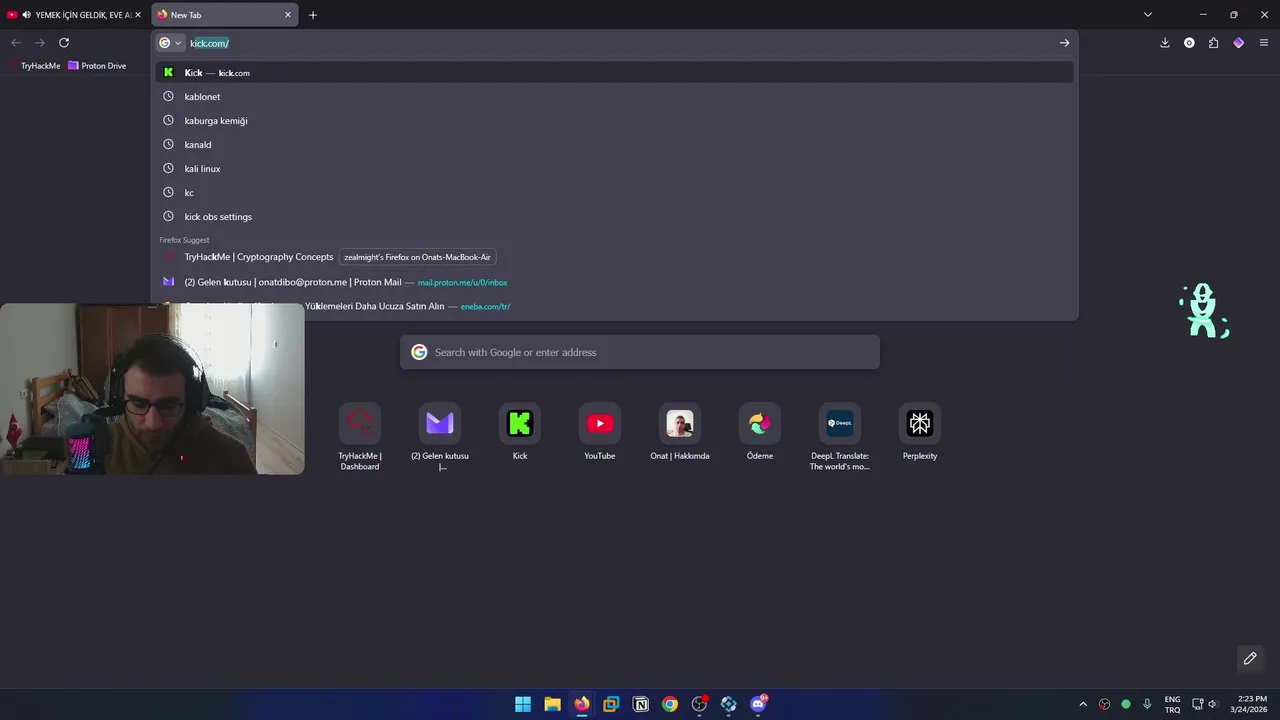Open OBS Studio from the taskbar

coord(700,704)
